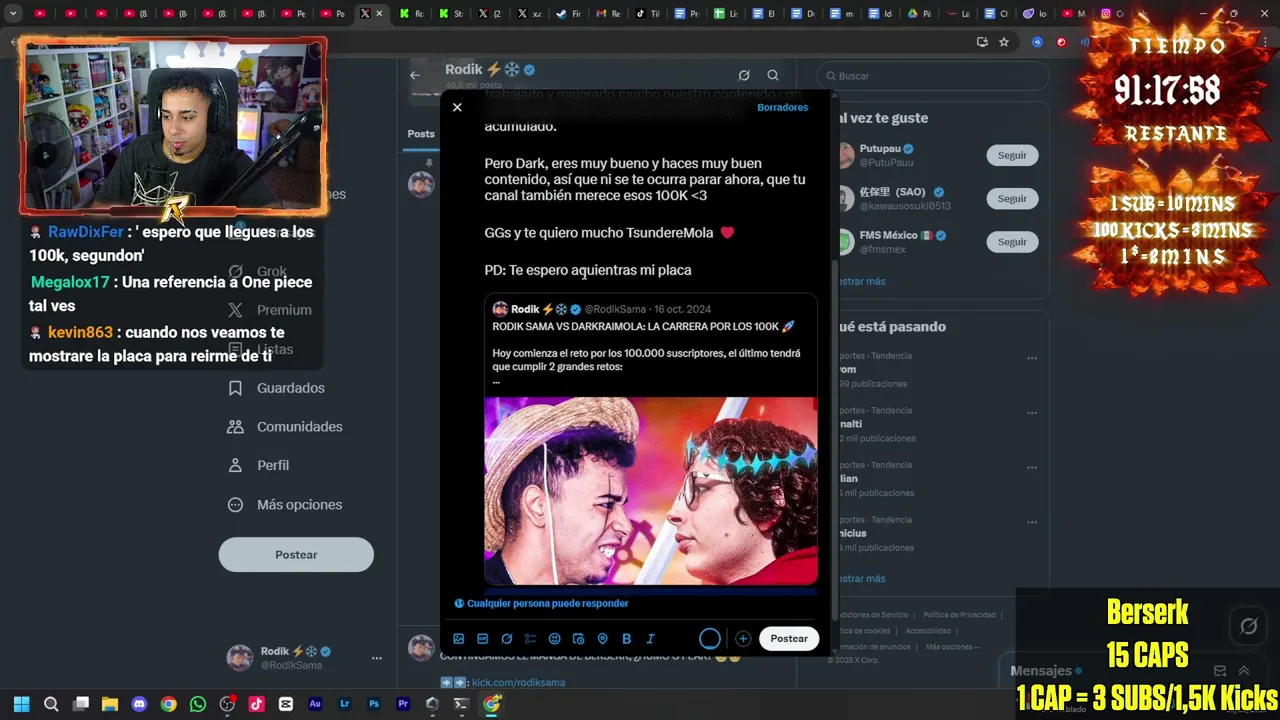Viewport: 1280px width, 720px height.
Task: Add another post to the thread
Action: point(743,639)
